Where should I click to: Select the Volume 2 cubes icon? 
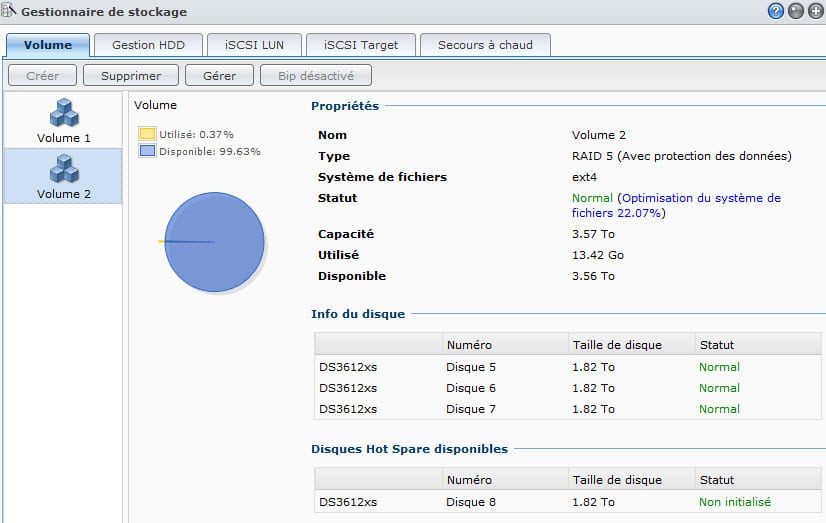tap(63, 168)
